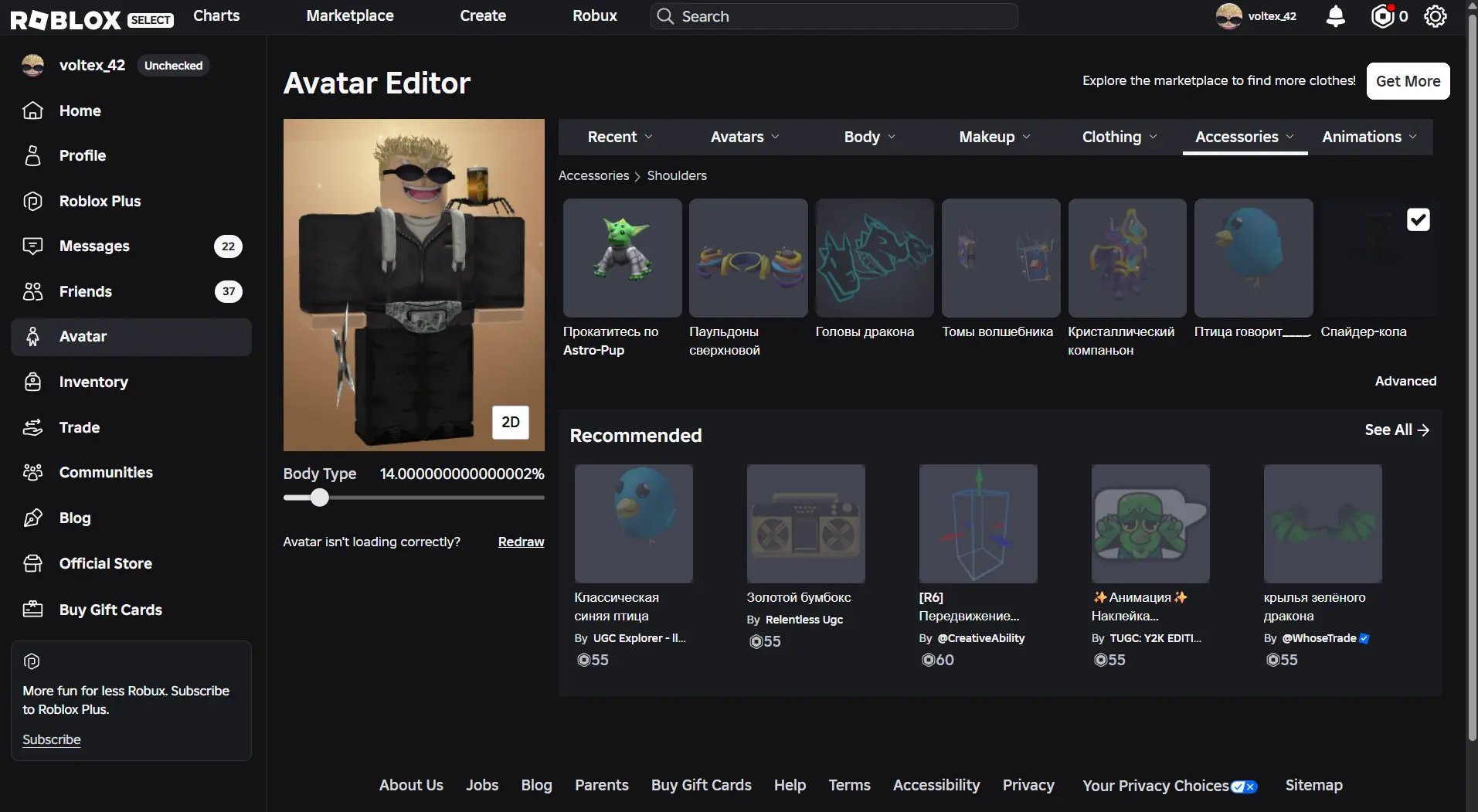The height and width of the screenshot is (812, 1478).
Task: Click the Blog pen icon
Action: 32,518
